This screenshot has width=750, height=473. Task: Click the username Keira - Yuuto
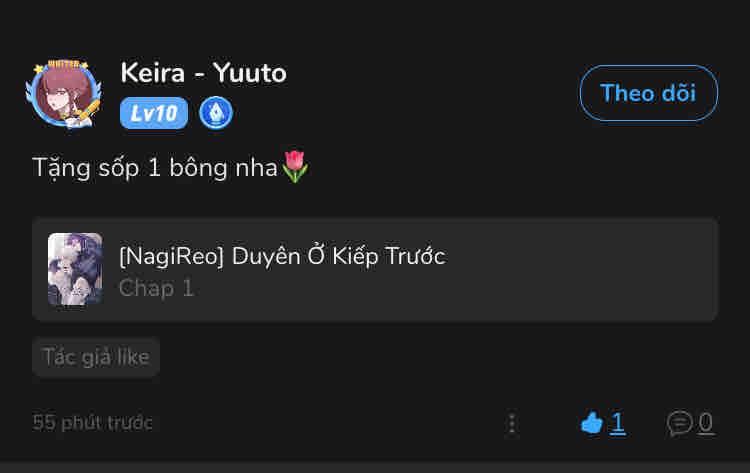click(x=203, y=73)
